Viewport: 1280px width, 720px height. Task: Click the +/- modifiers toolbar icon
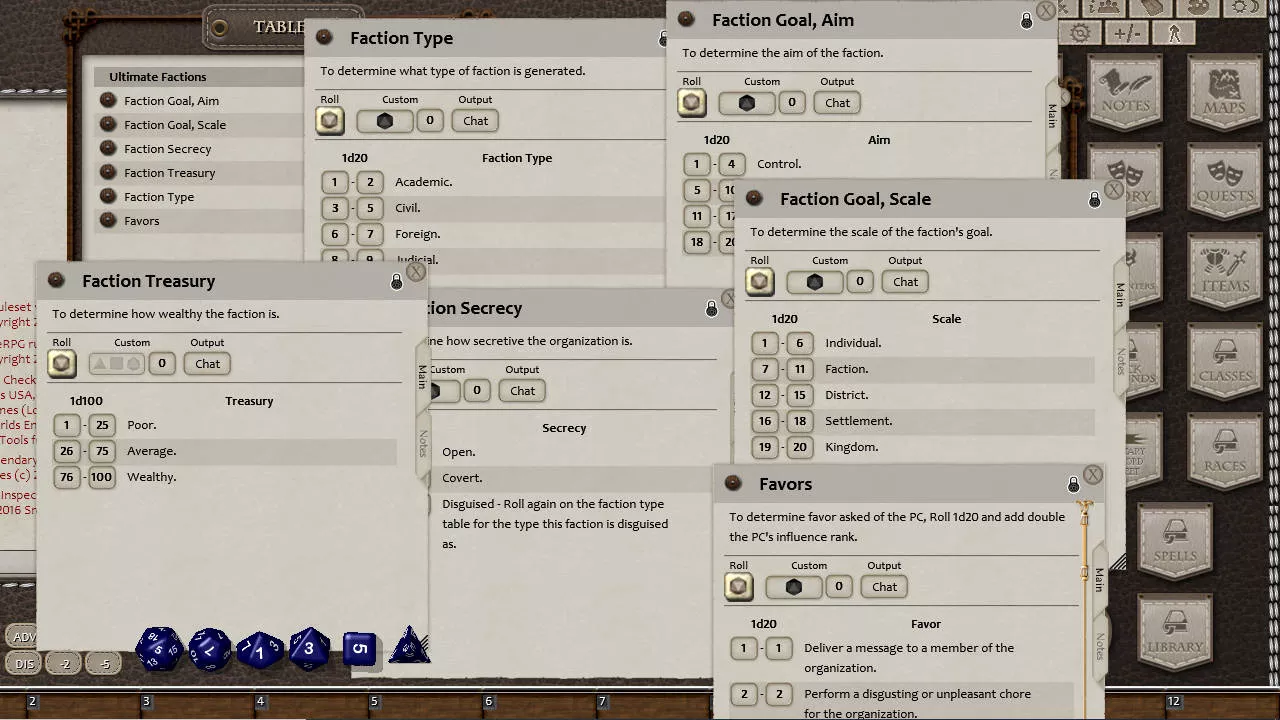coord(1127,33)
